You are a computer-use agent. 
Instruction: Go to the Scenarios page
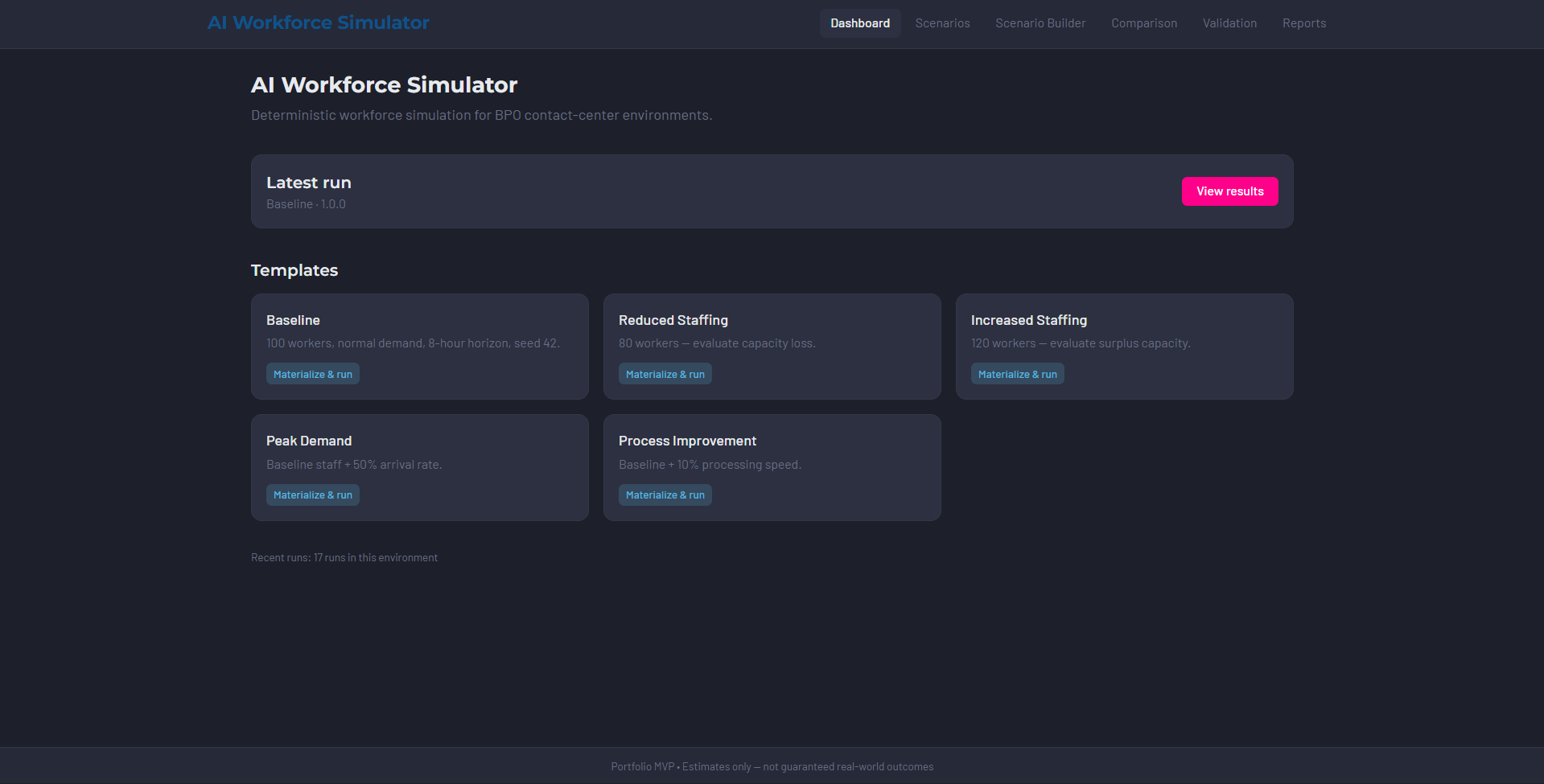pyautogui.click(x=942, y=23)
